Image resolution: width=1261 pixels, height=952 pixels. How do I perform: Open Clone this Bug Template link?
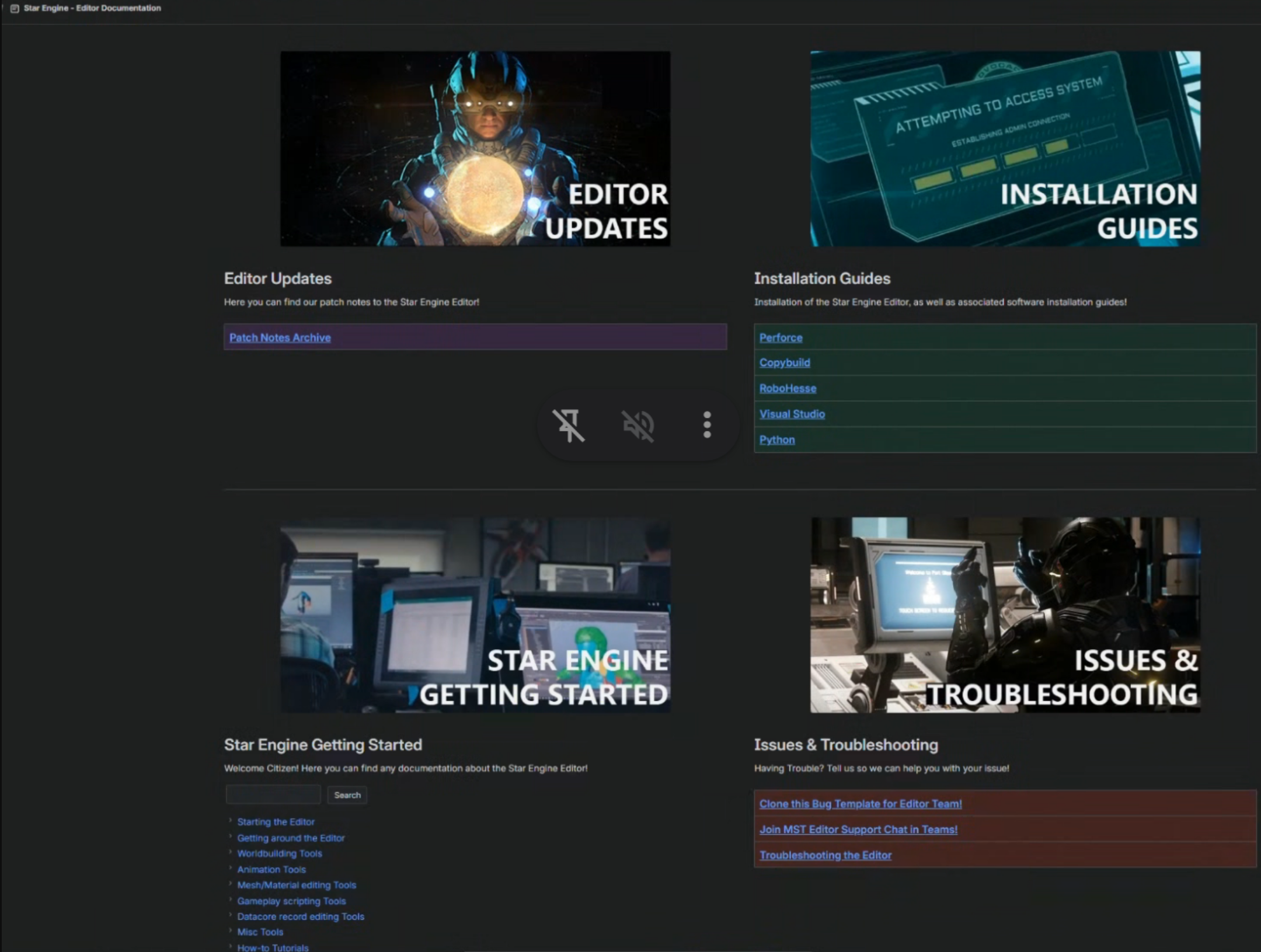(860, 804)
